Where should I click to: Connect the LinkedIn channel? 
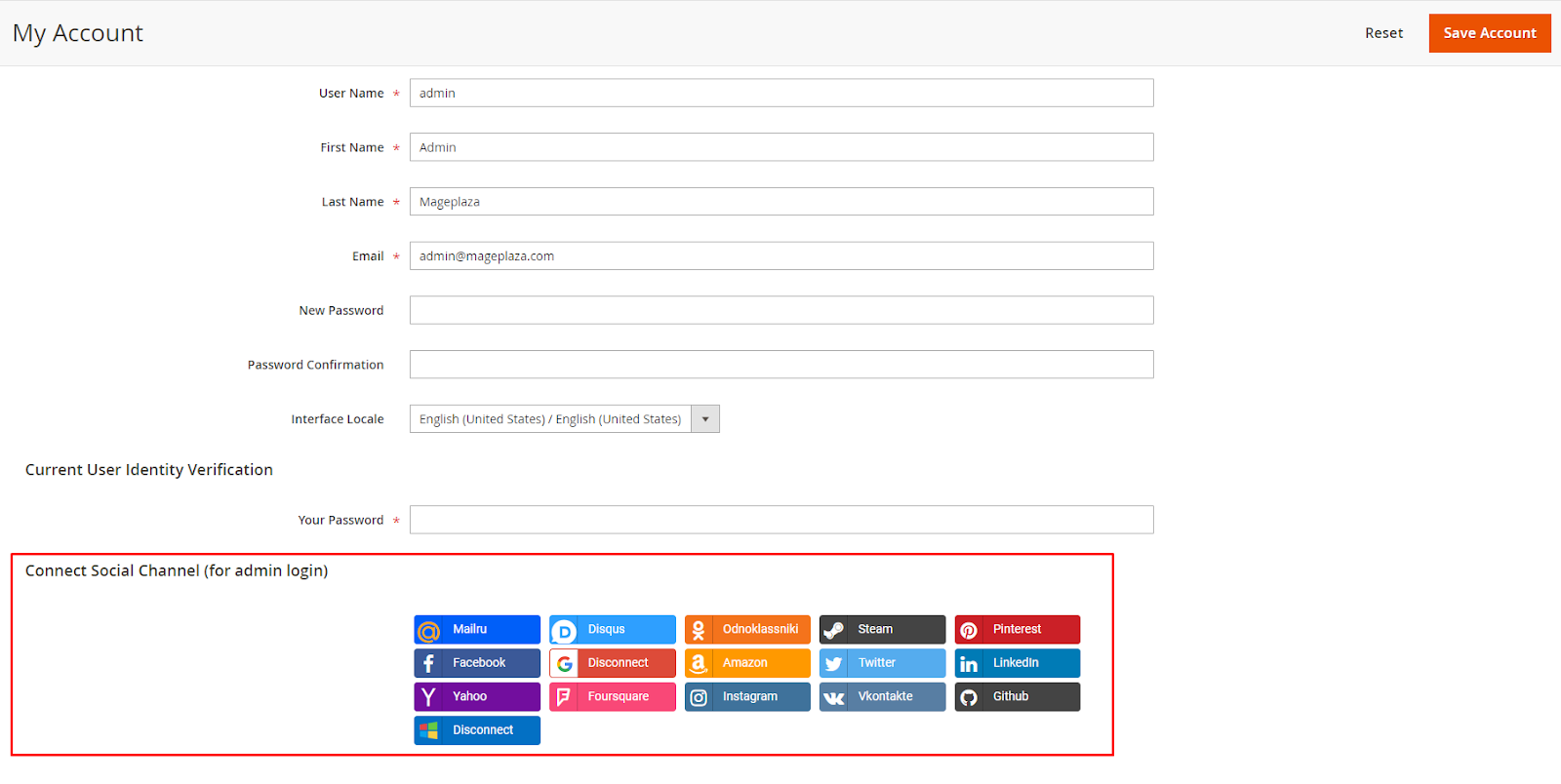tap(1017, 663)
